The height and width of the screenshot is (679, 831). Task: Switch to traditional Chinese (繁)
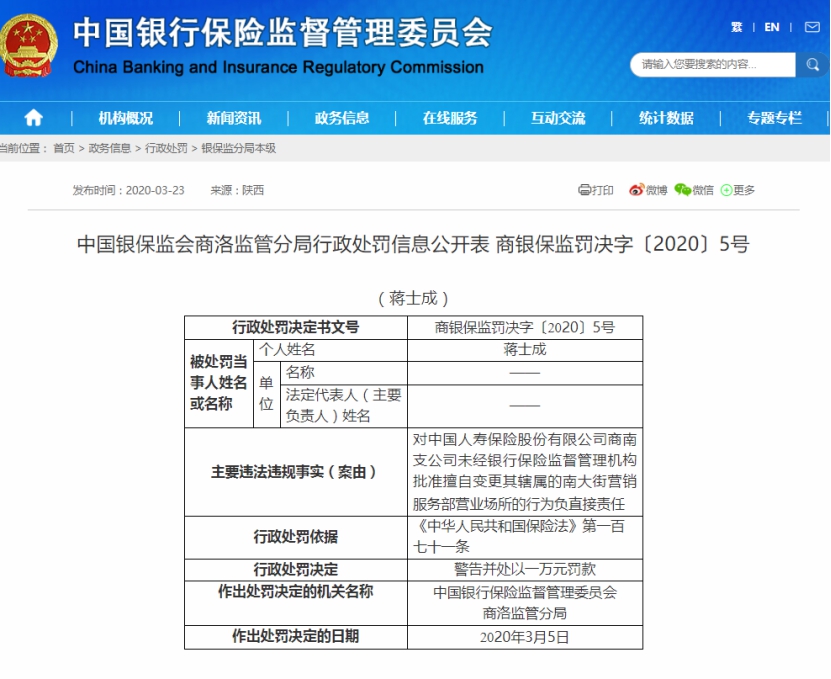pyautogui.click(x=737, y=27)
